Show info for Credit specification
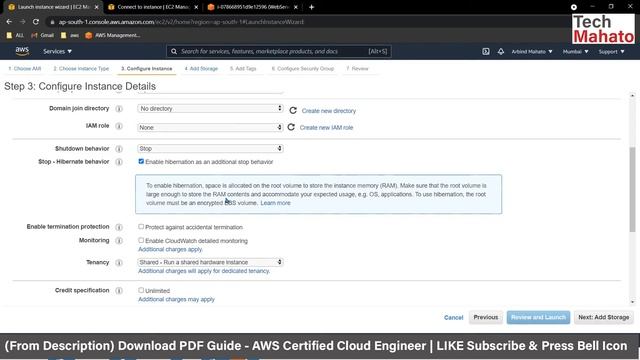The height and width of the screenshot is (360, 640). 119,290
